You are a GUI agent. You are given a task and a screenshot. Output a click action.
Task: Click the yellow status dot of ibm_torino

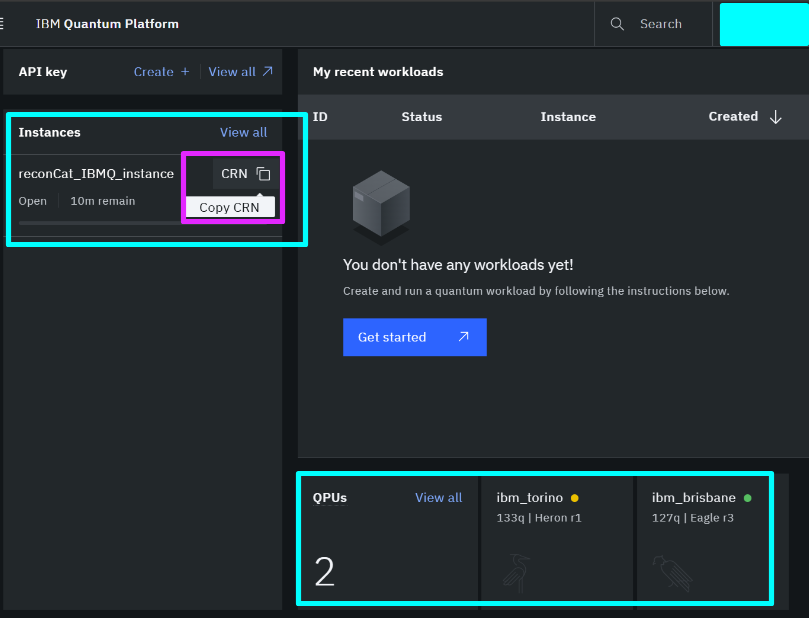click(575, 498)
